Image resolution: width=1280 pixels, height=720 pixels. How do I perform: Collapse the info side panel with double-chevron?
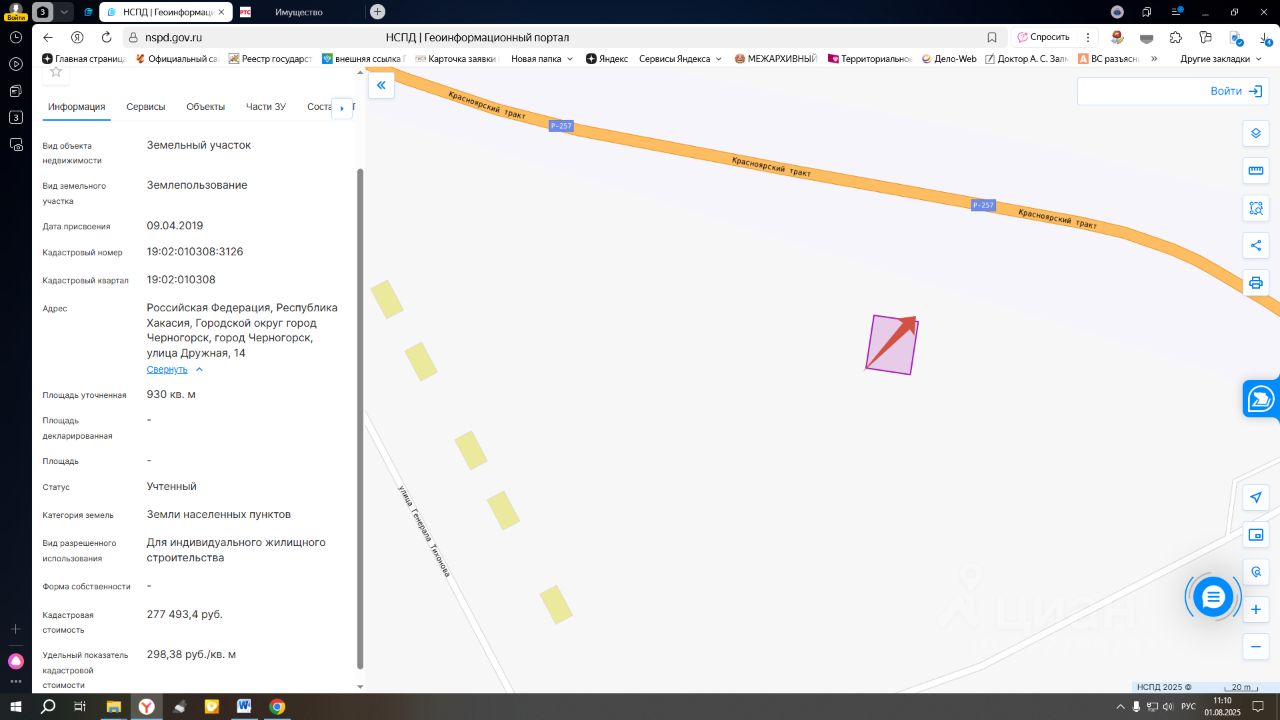381,86
